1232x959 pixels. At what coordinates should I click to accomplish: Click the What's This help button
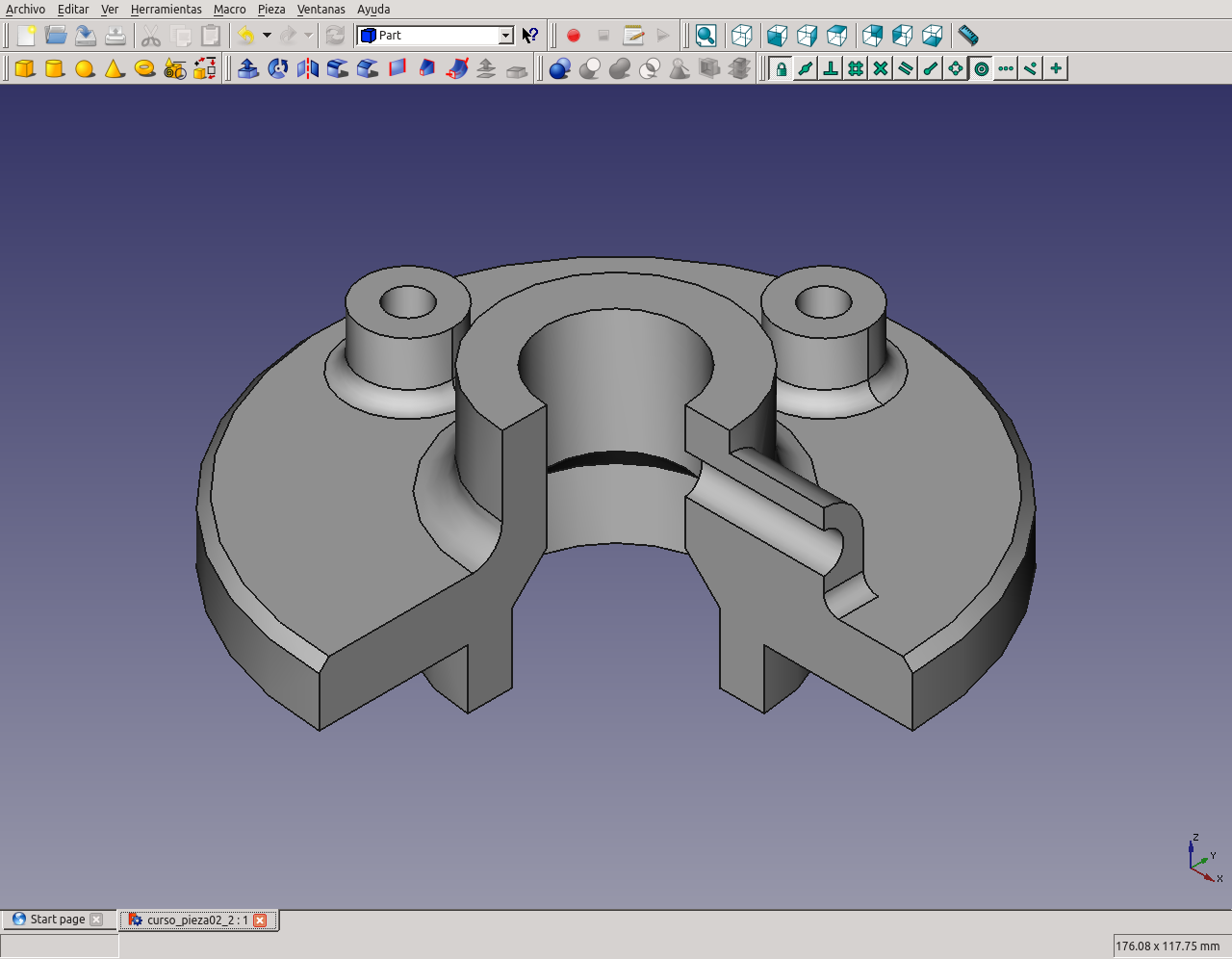[x=530, y=36]
